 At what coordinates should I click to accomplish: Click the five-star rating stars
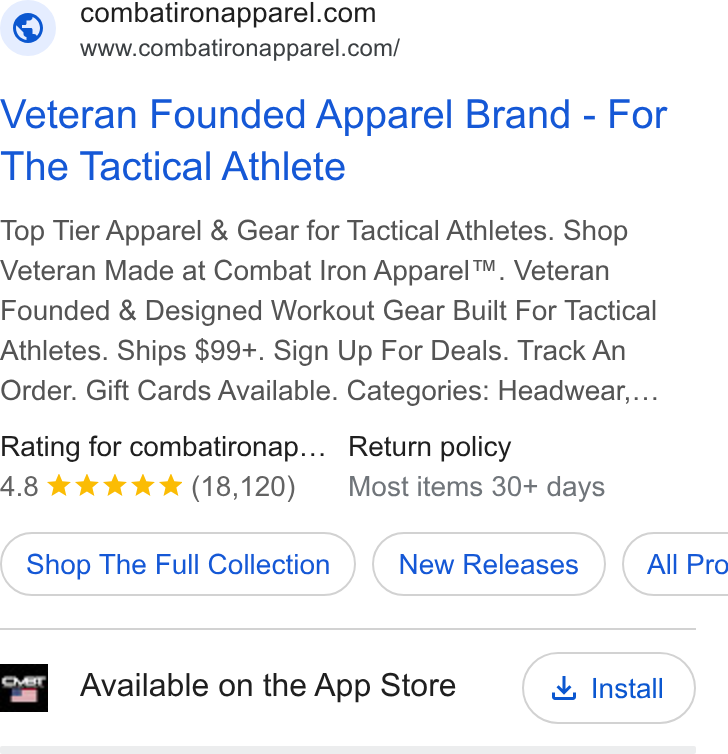point(115,486)
